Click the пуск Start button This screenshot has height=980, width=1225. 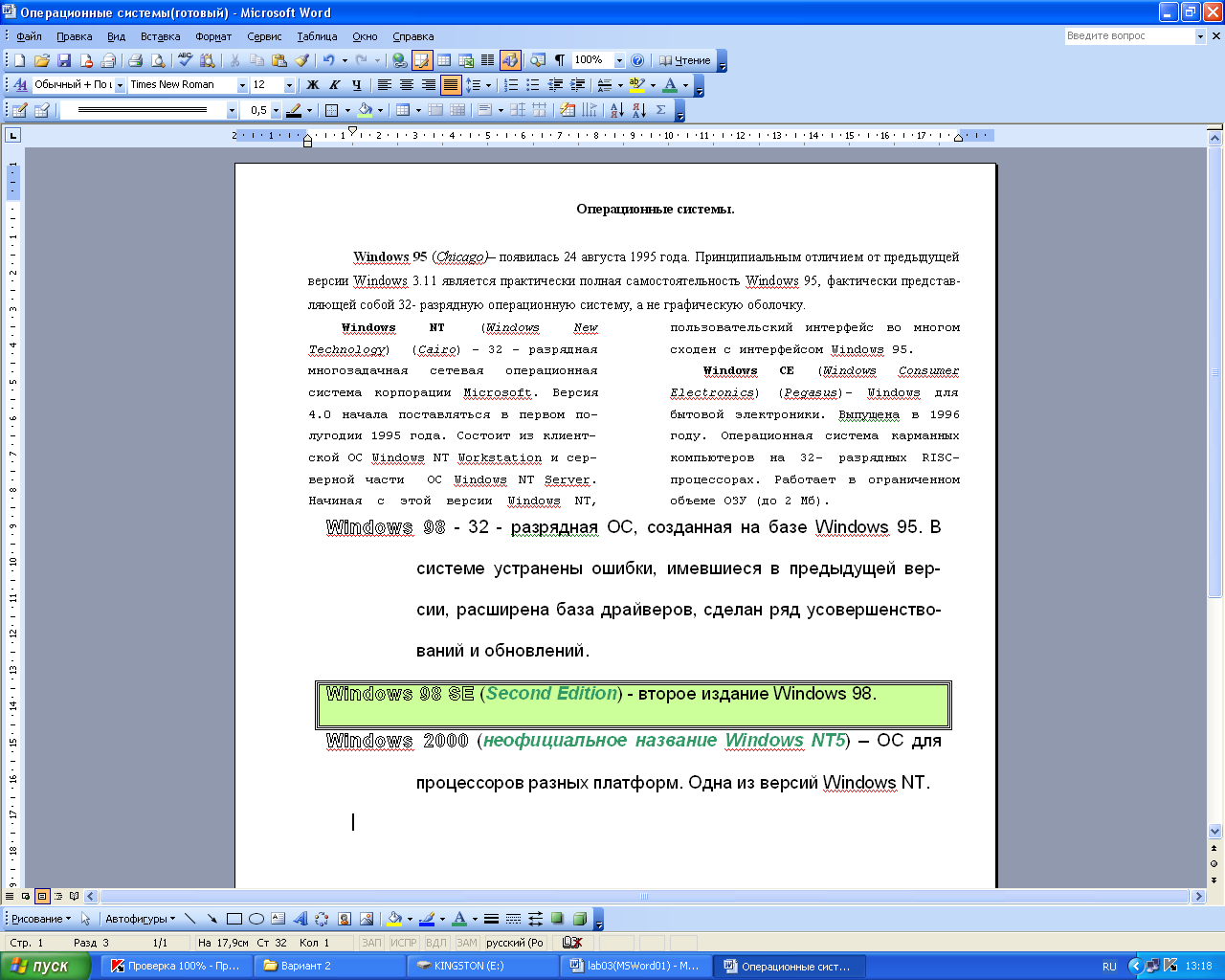pyautogui.click(x=45, y=966)
